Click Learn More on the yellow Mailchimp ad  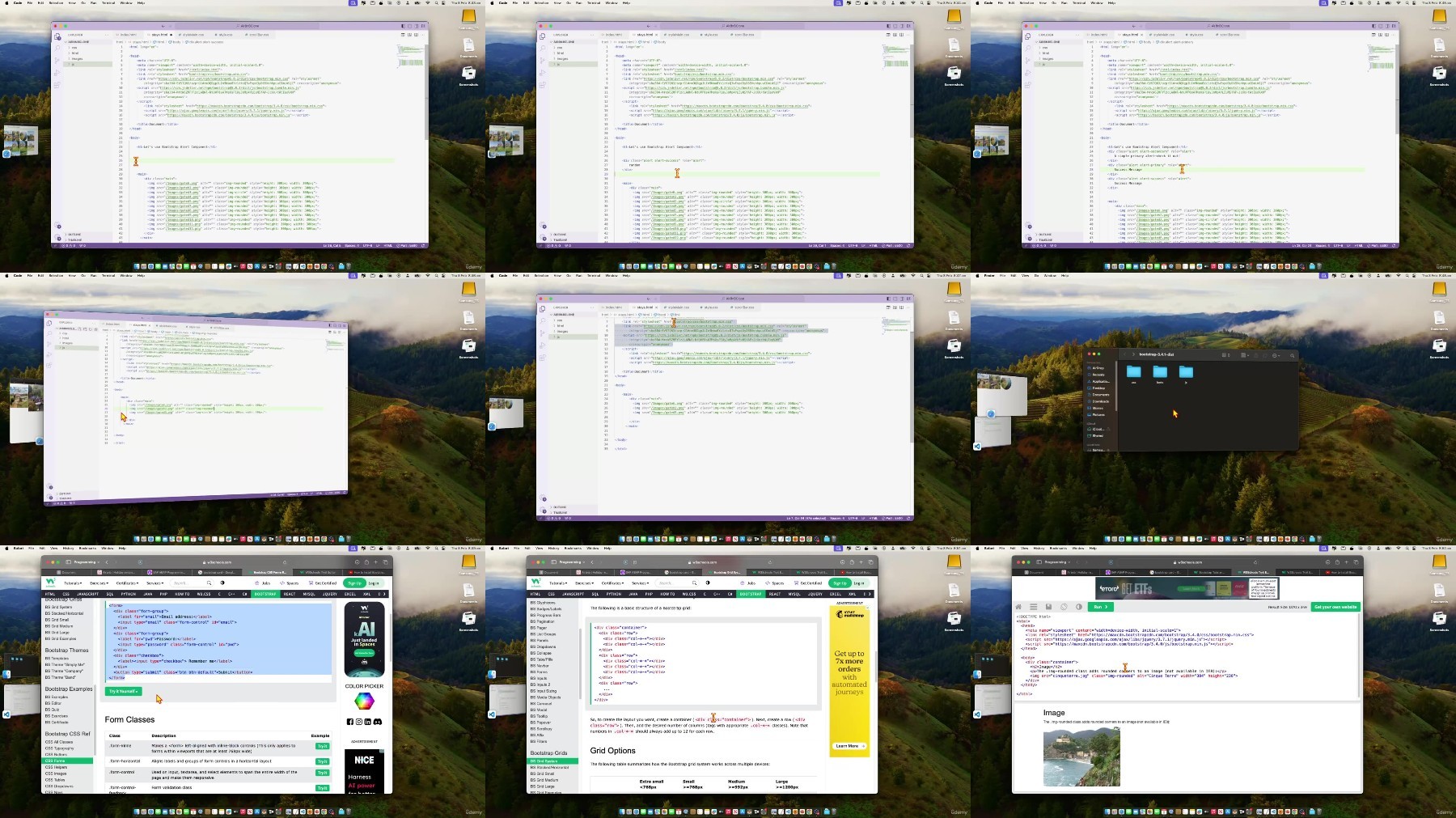(x=849, y=746)
